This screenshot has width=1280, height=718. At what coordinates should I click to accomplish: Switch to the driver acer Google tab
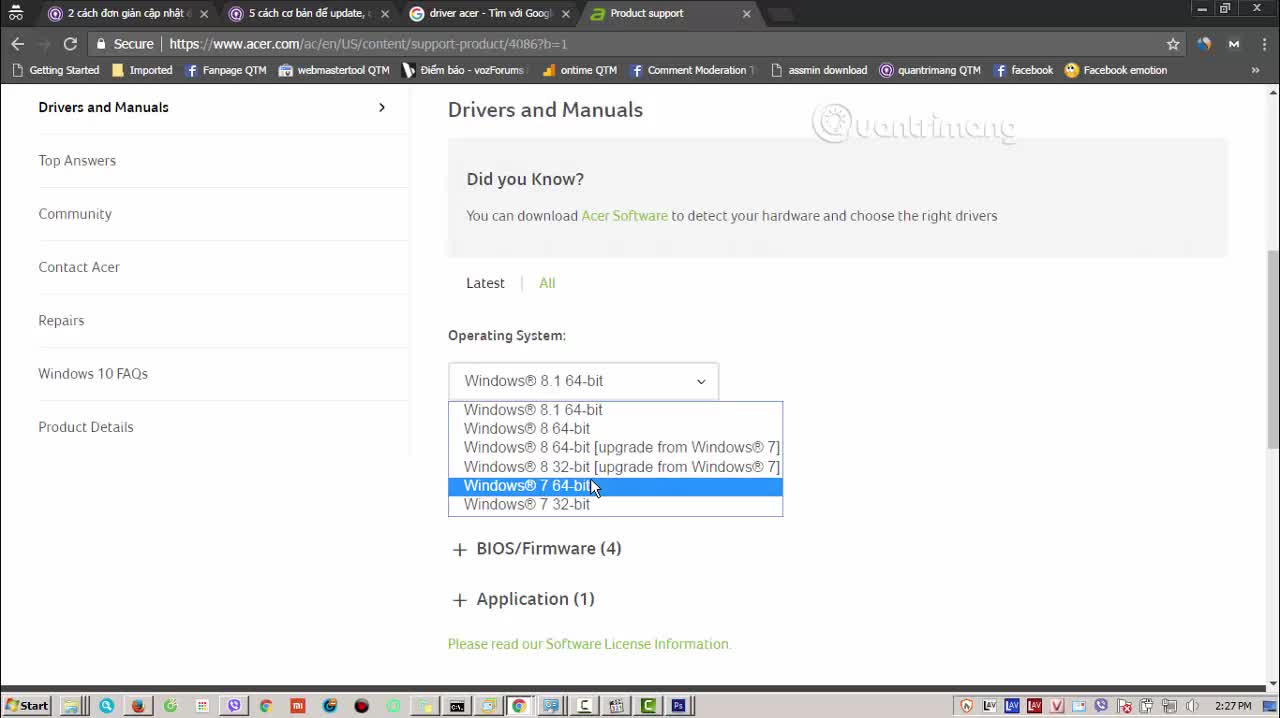coord(490,14)
